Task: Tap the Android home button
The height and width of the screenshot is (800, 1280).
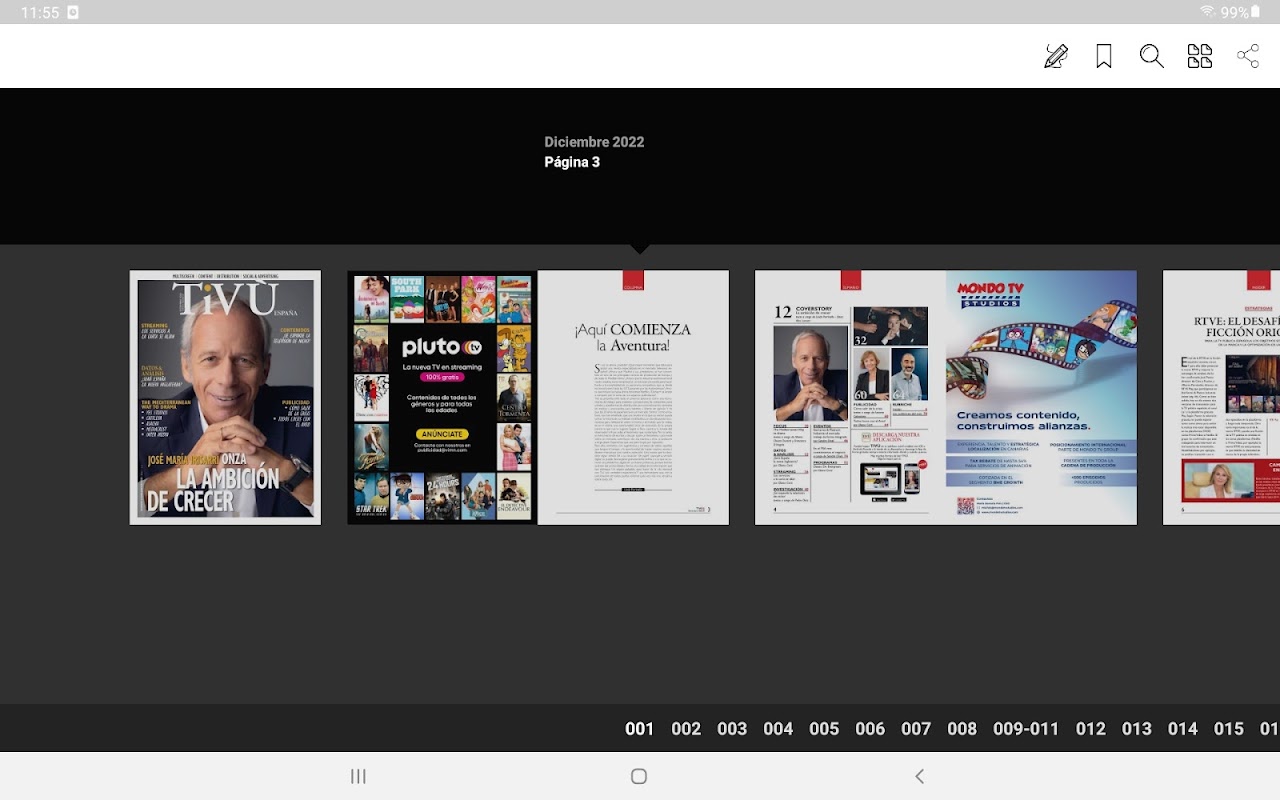Action: point(639,776)
